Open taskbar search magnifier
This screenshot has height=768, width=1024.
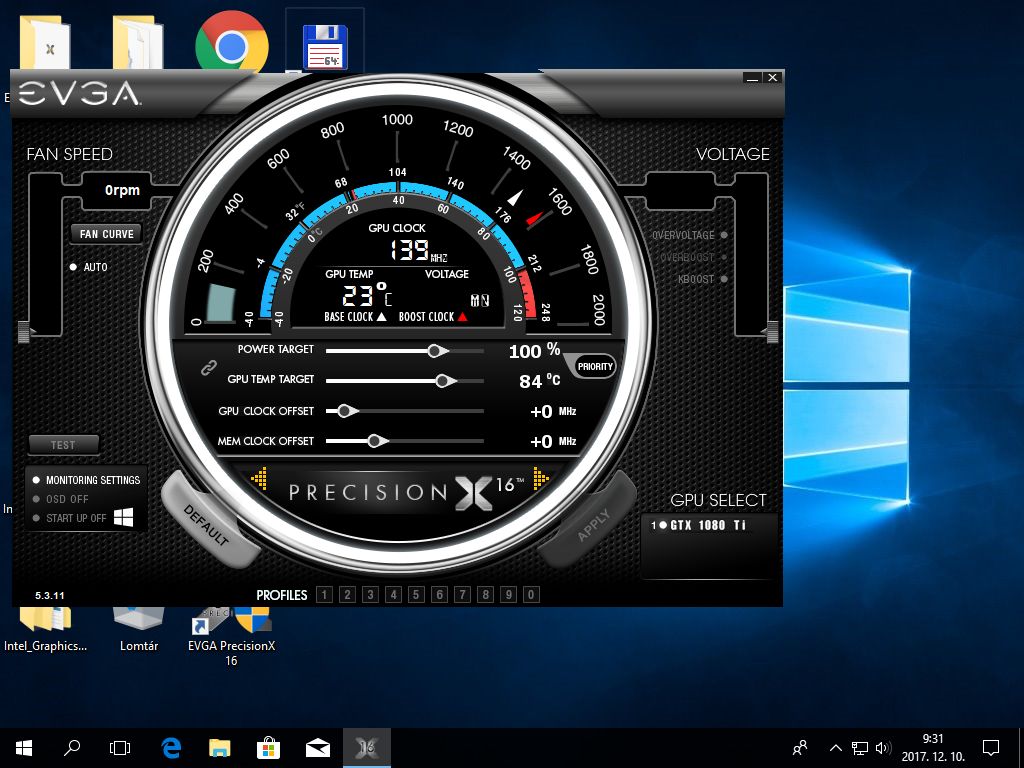click(72, 748)
